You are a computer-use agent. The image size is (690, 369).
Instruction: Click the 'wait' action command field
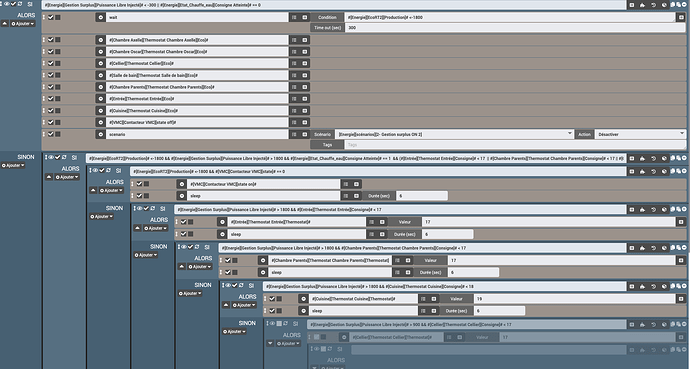[x=197, y=17]
